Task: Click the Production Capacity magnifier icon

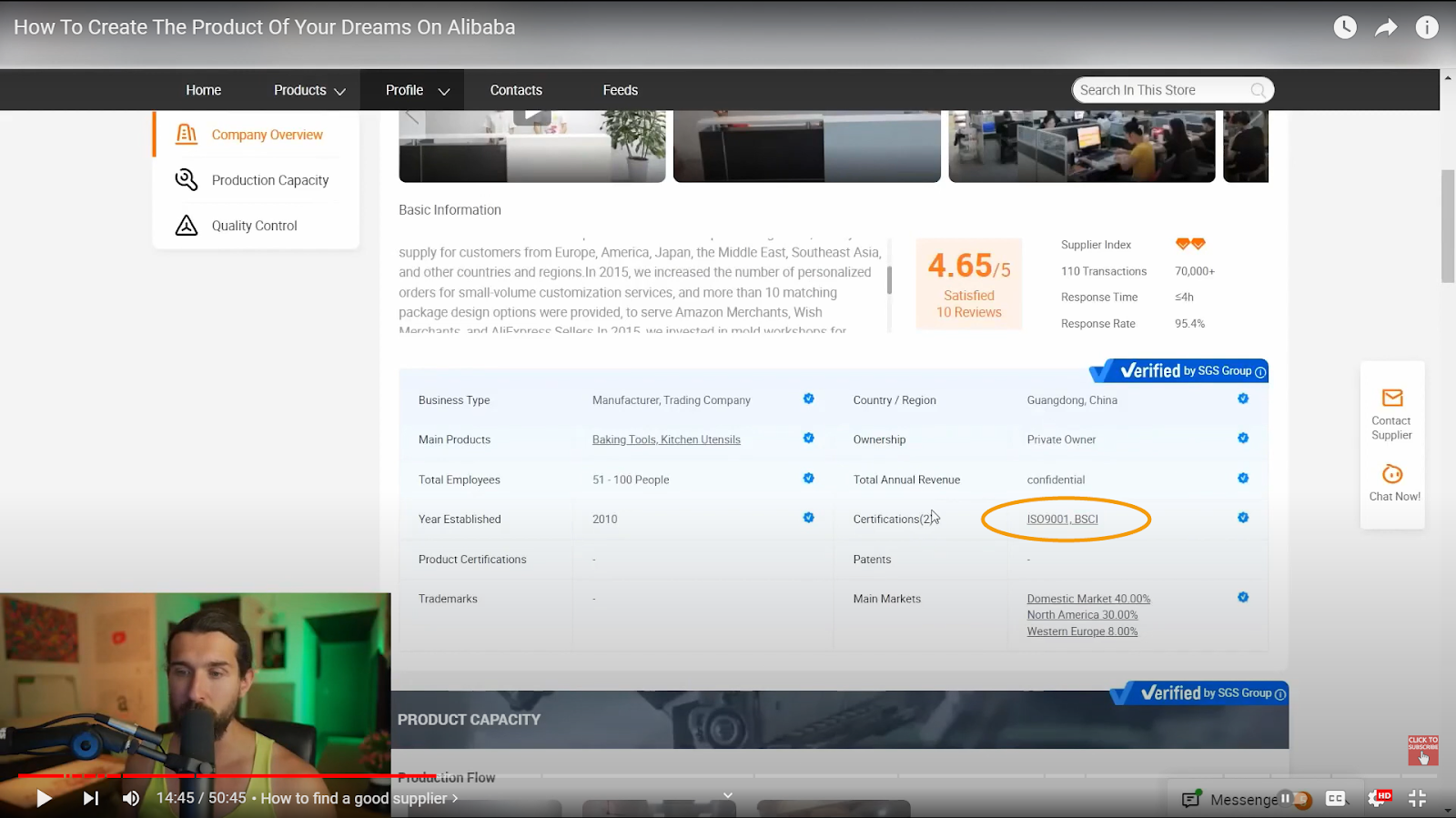Action: [187, 180]
